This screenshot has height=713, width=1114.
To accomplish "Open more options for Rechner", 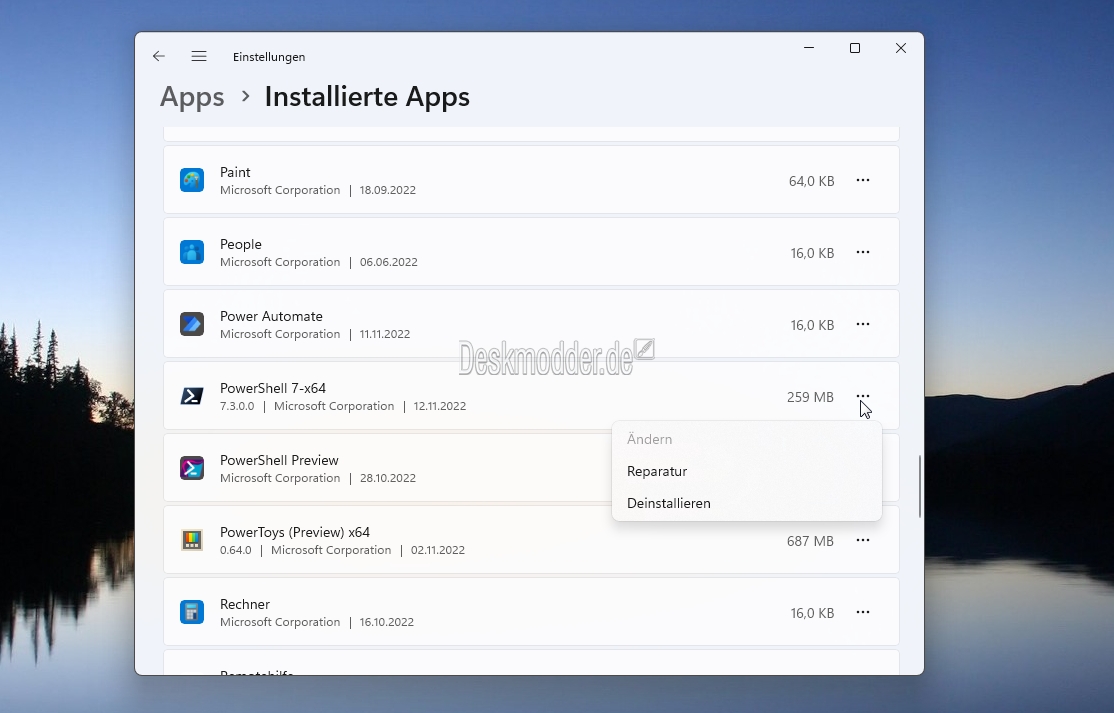I will tap(862, 612).
